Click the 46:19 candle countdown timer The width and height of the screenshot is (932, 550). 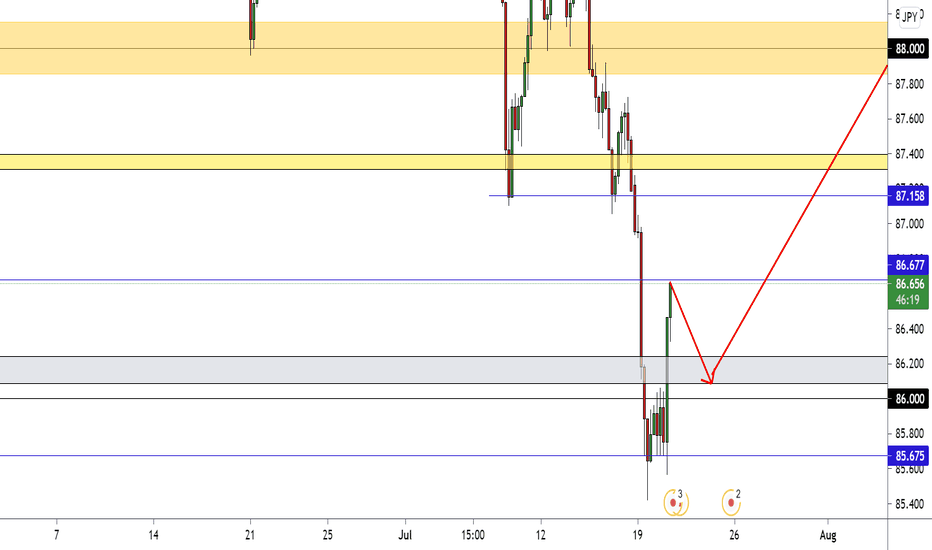click(x=908, y=300)
